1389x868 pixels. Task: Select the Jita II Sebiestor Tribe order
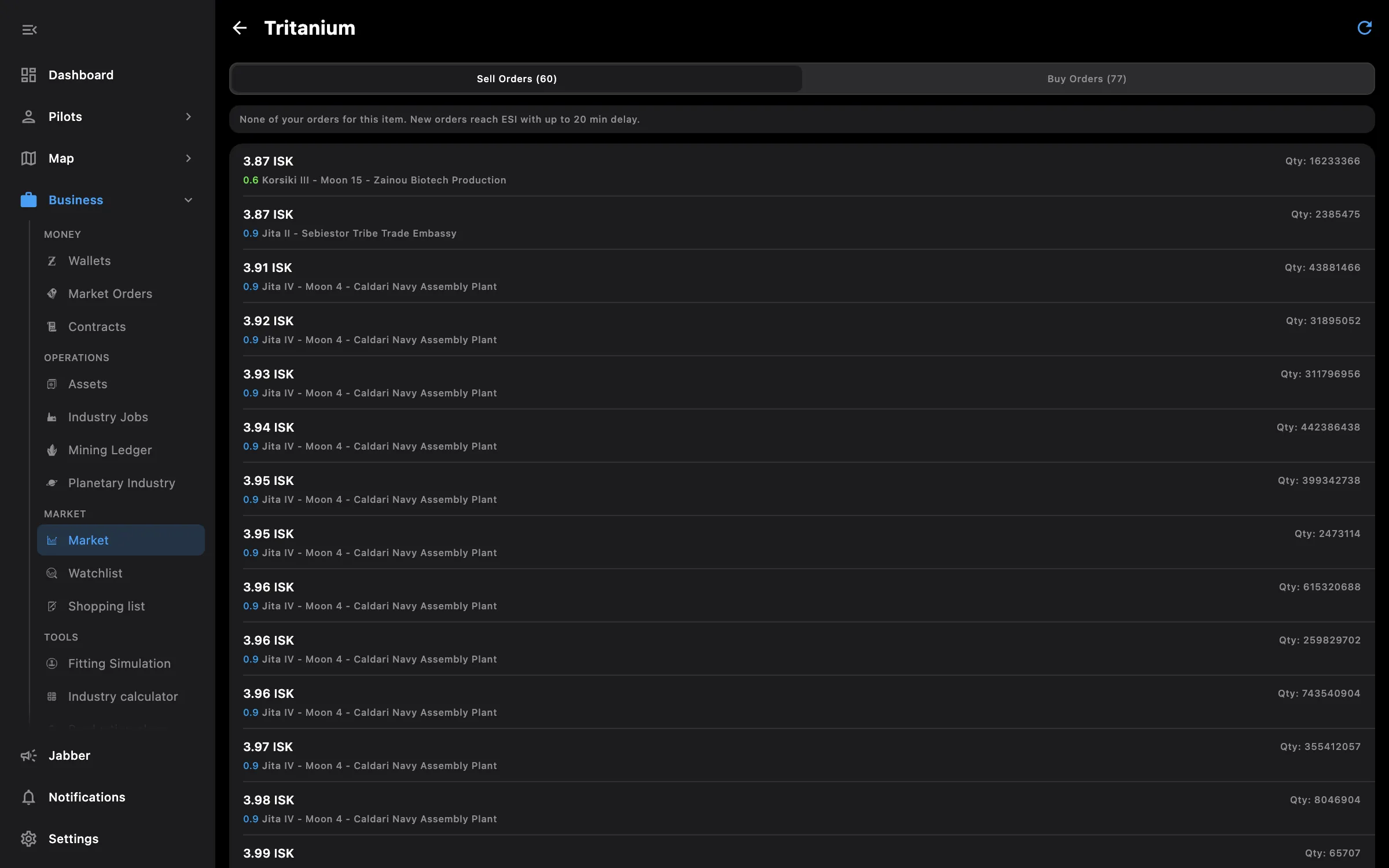point(802,223)
